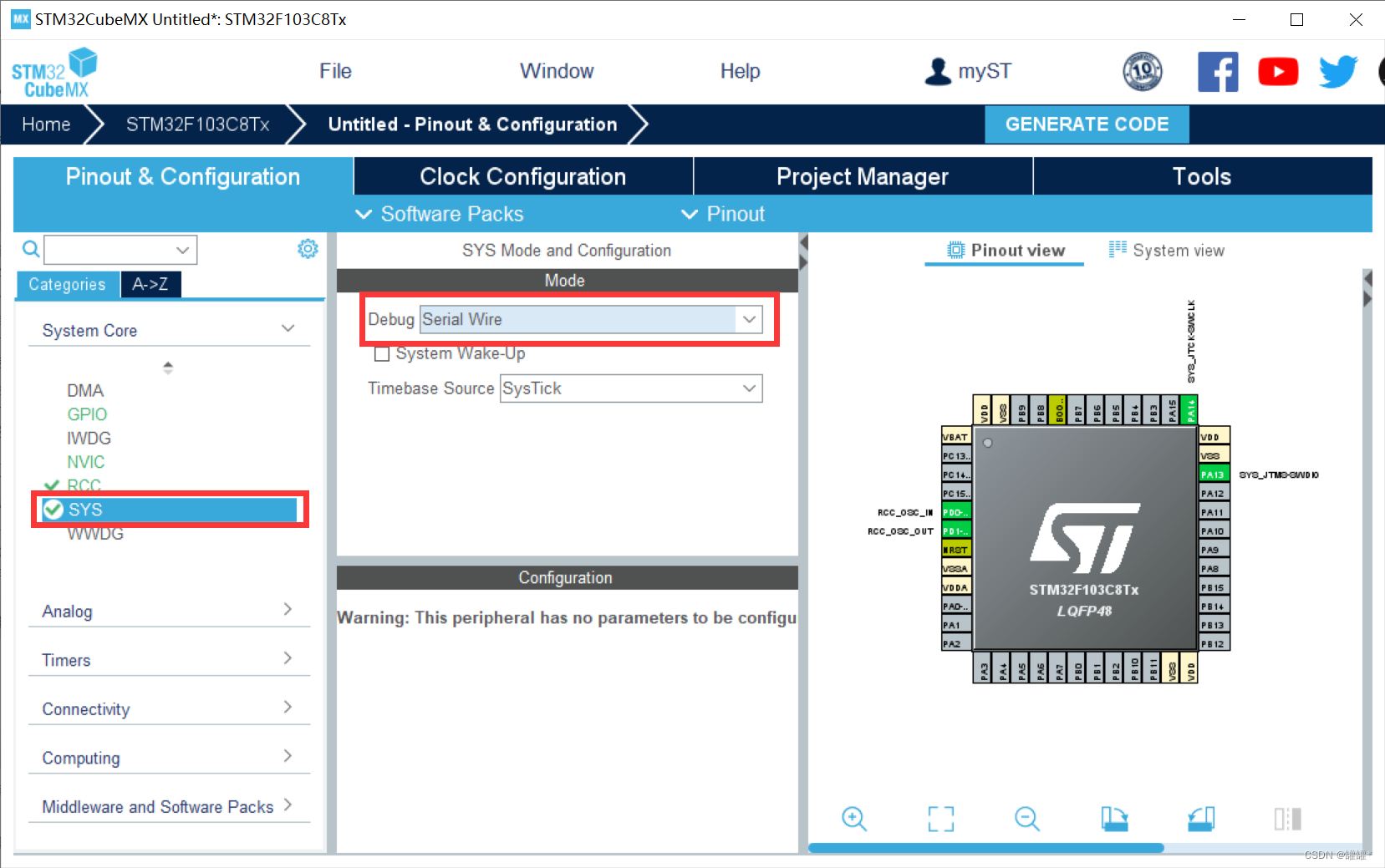The height and width of the screenshot is (868, 1385).
Task: Select the green PA14 pin on chip
Action: [x=1191, y=410]
